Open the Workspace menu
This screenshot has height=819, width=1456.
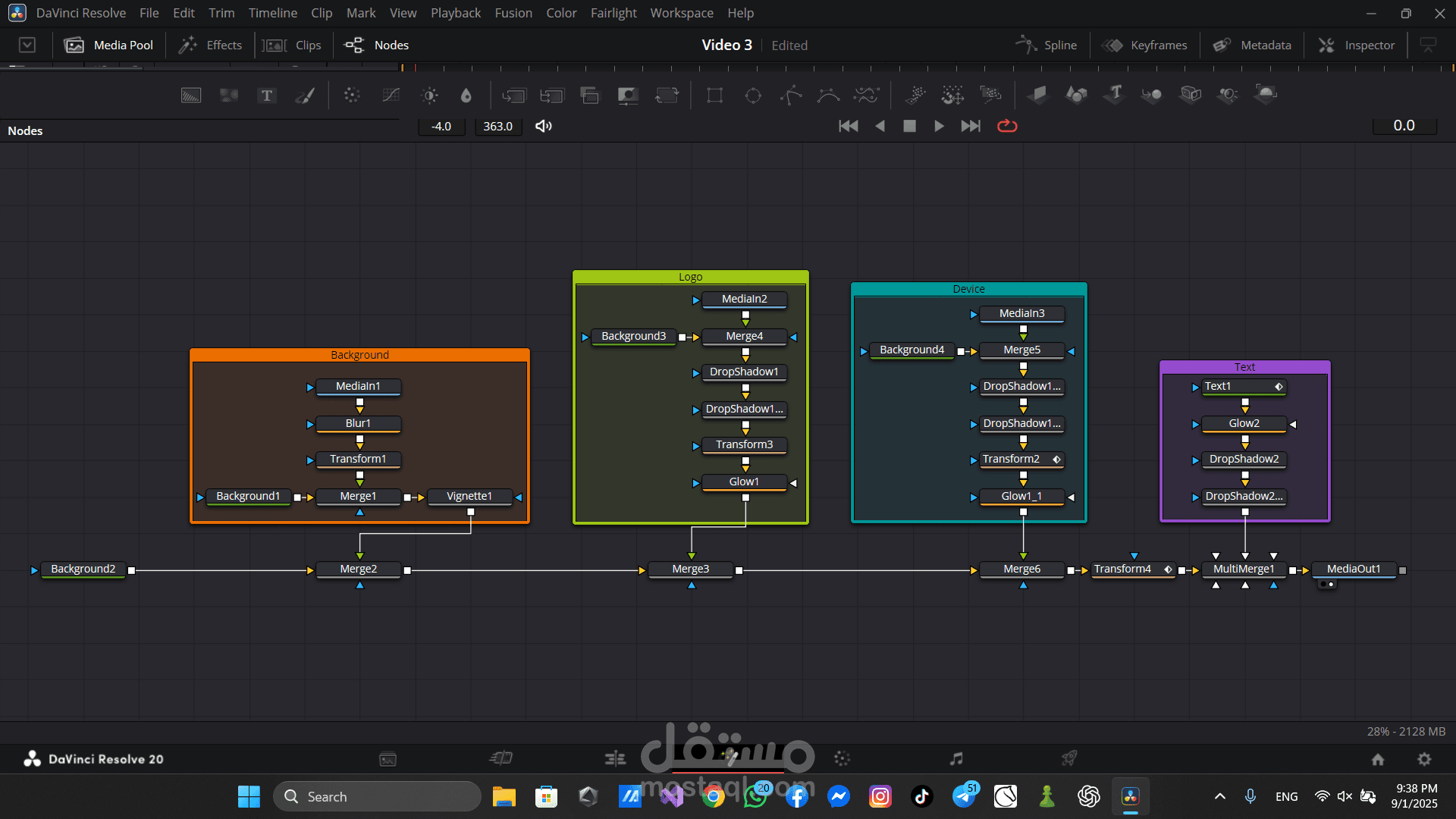(x=681, y=13)
